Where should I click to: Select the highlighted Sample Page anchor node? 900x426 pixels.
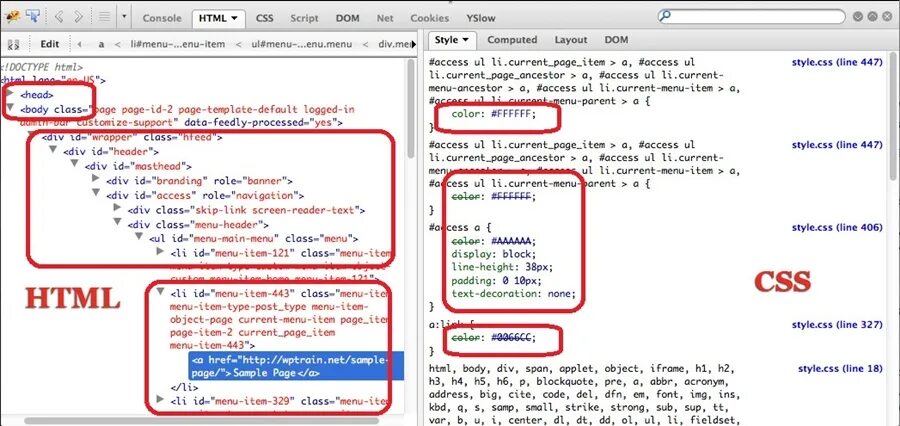(x=296, y=366)
